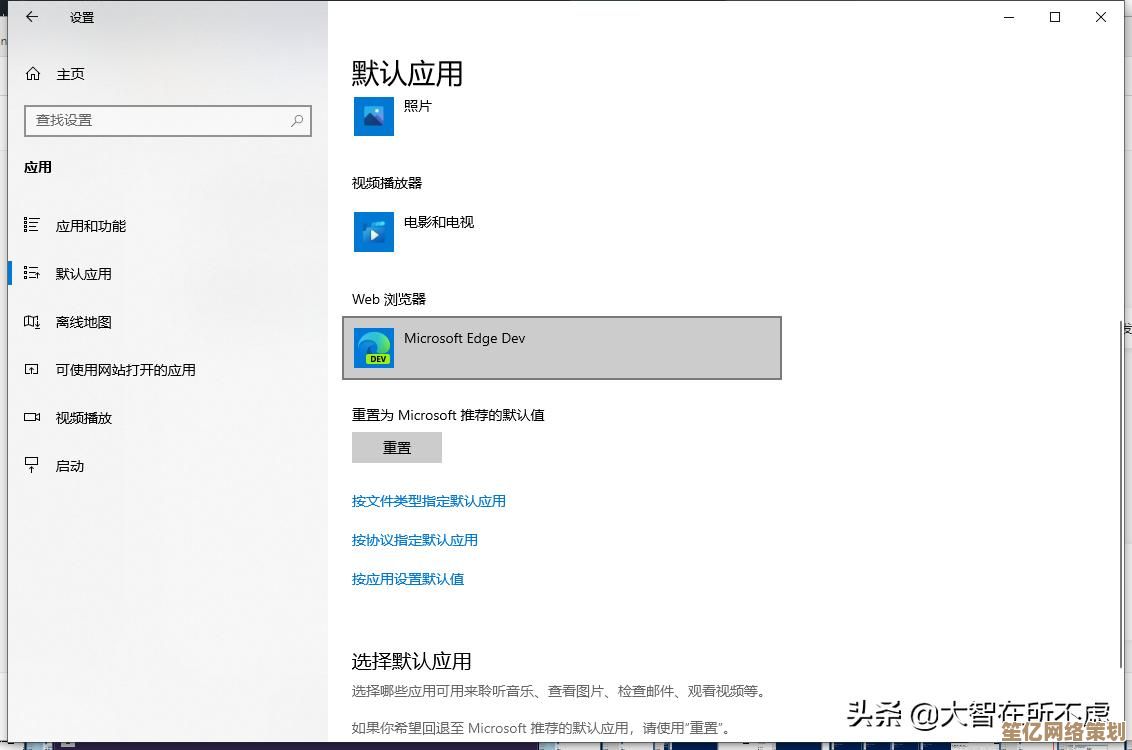Open link 按应用设置默认值

(407, 579)
